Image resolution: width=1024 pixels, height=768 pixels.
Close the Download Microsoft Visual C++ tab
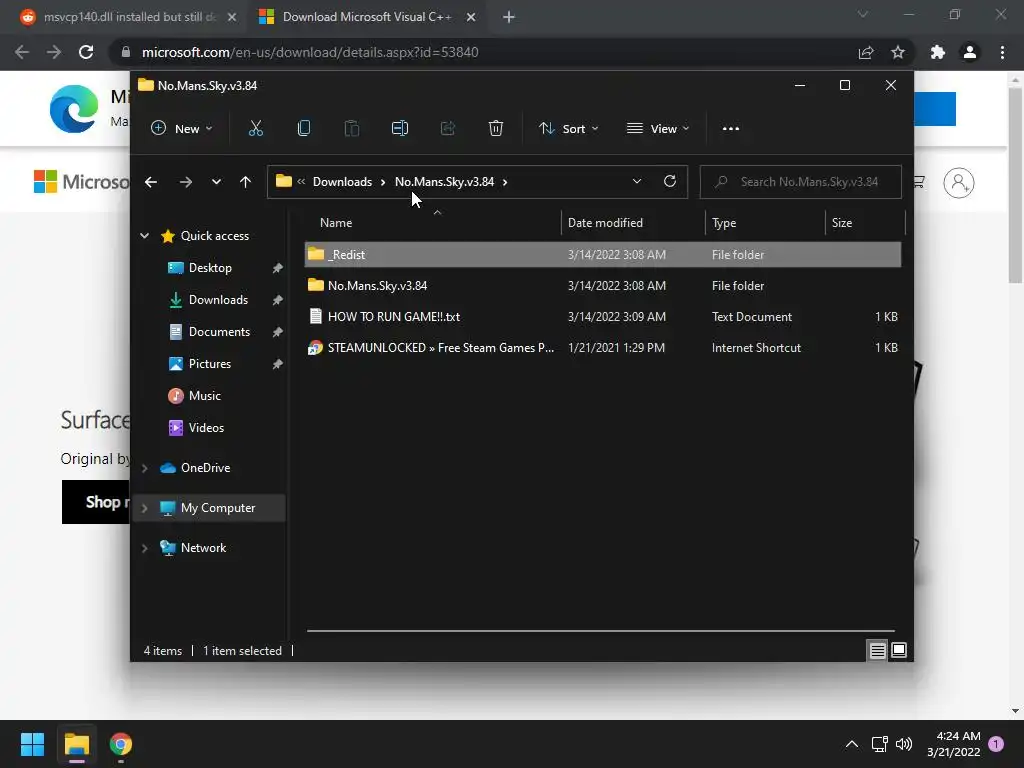point(471,17)
